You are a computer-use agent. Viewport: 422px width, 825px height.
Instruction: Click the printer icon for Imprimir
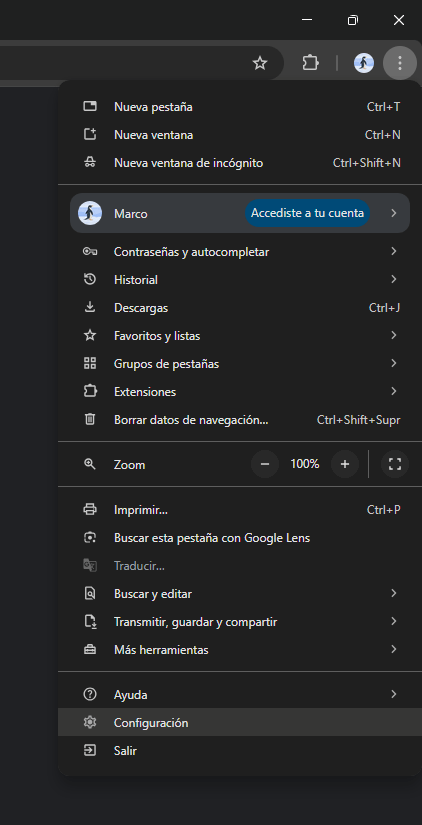90,509
